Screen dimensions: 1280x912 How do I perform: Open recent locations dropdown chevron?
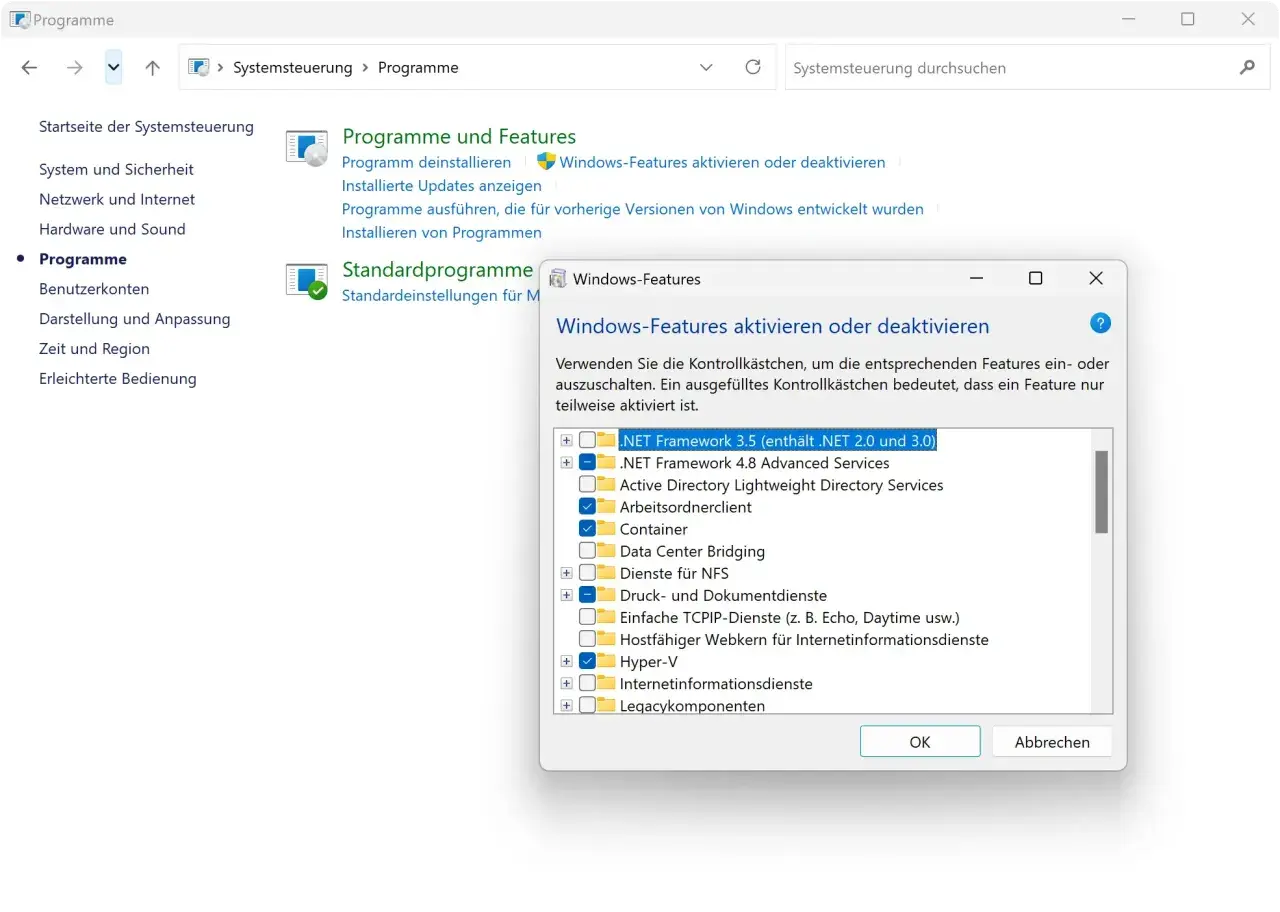pyautogui.click(x=113, y=68)
